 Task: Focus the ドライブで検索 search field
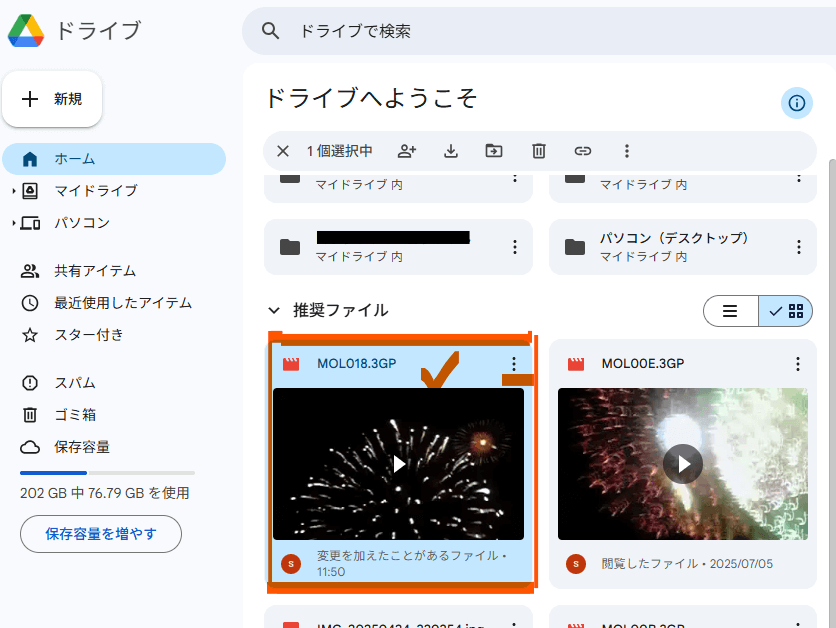[538, 31]
